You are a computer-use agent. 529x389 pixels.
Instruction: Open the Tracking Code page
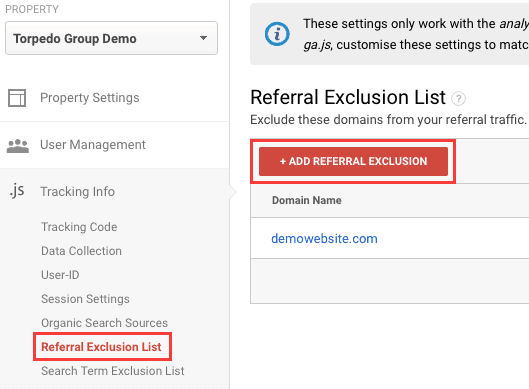(x=79, y=227)
